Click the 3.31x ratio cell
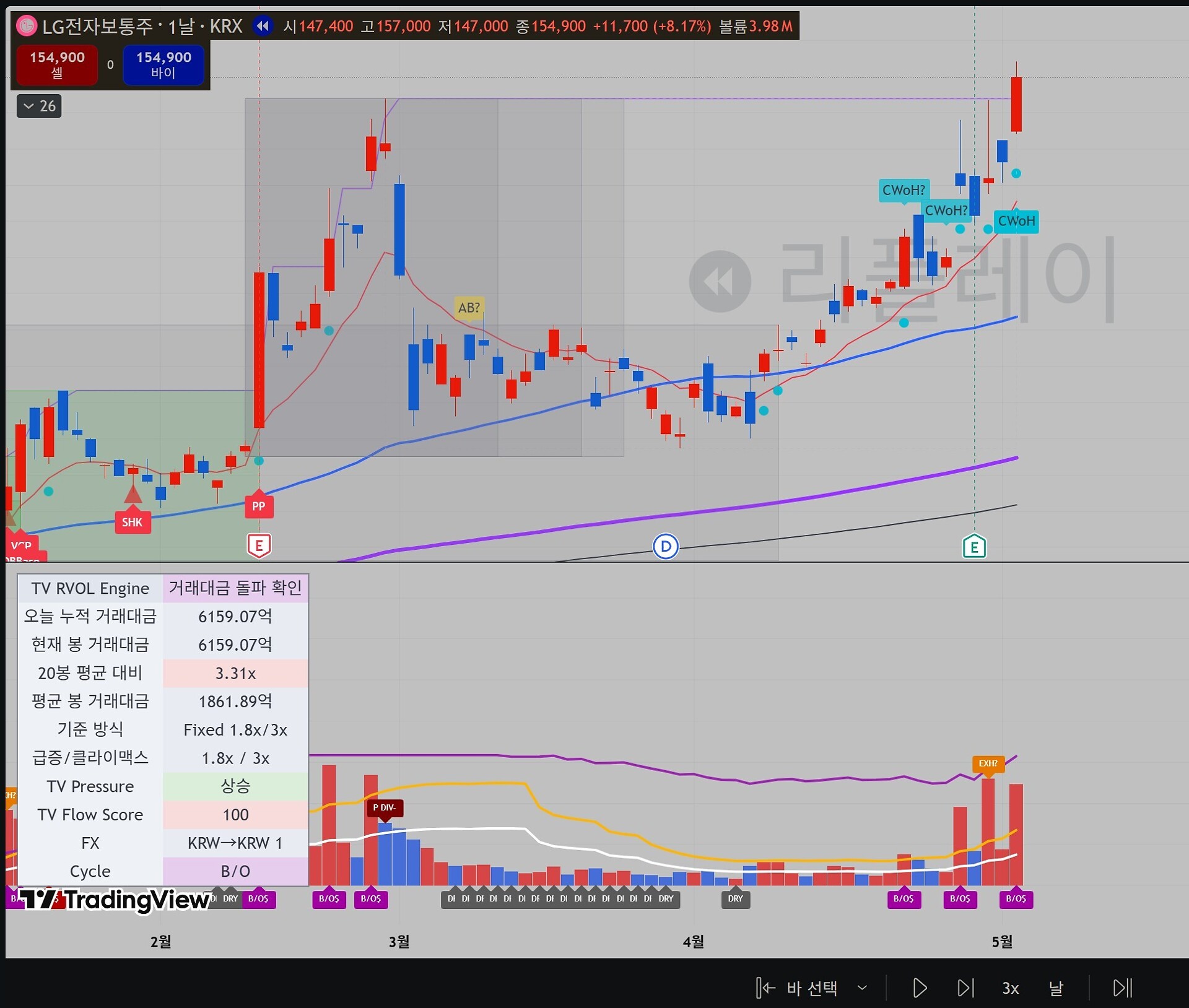This screenshot has width=1189, height=1008. pyautogui.click(x=235, y=673)
